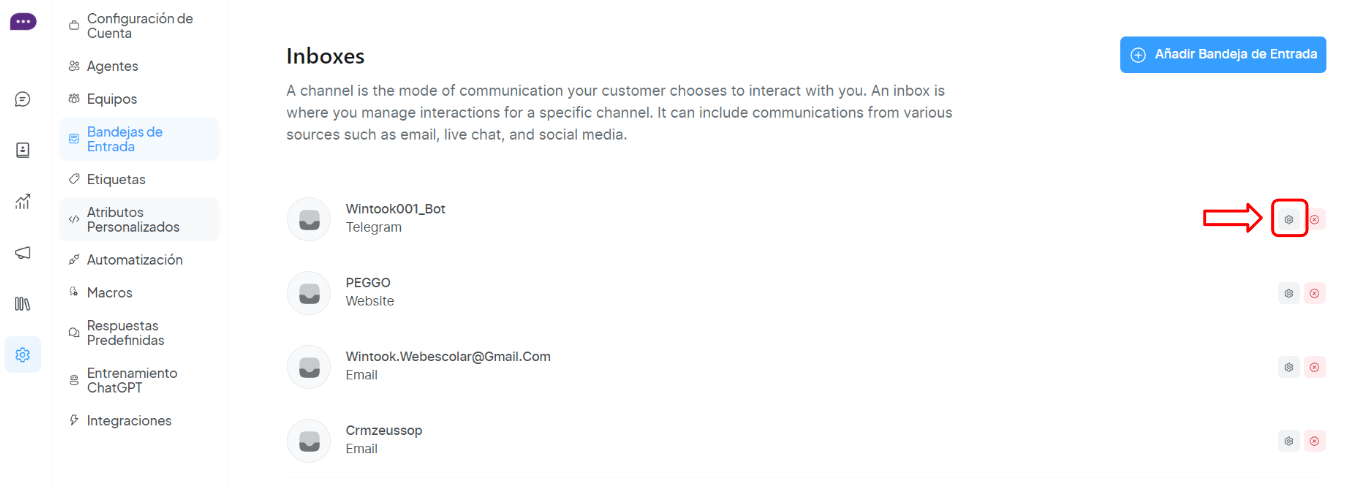Click the Wintook001_Bot inbox avatar thumbnail
1360x497 pixels.
(309, 219)
